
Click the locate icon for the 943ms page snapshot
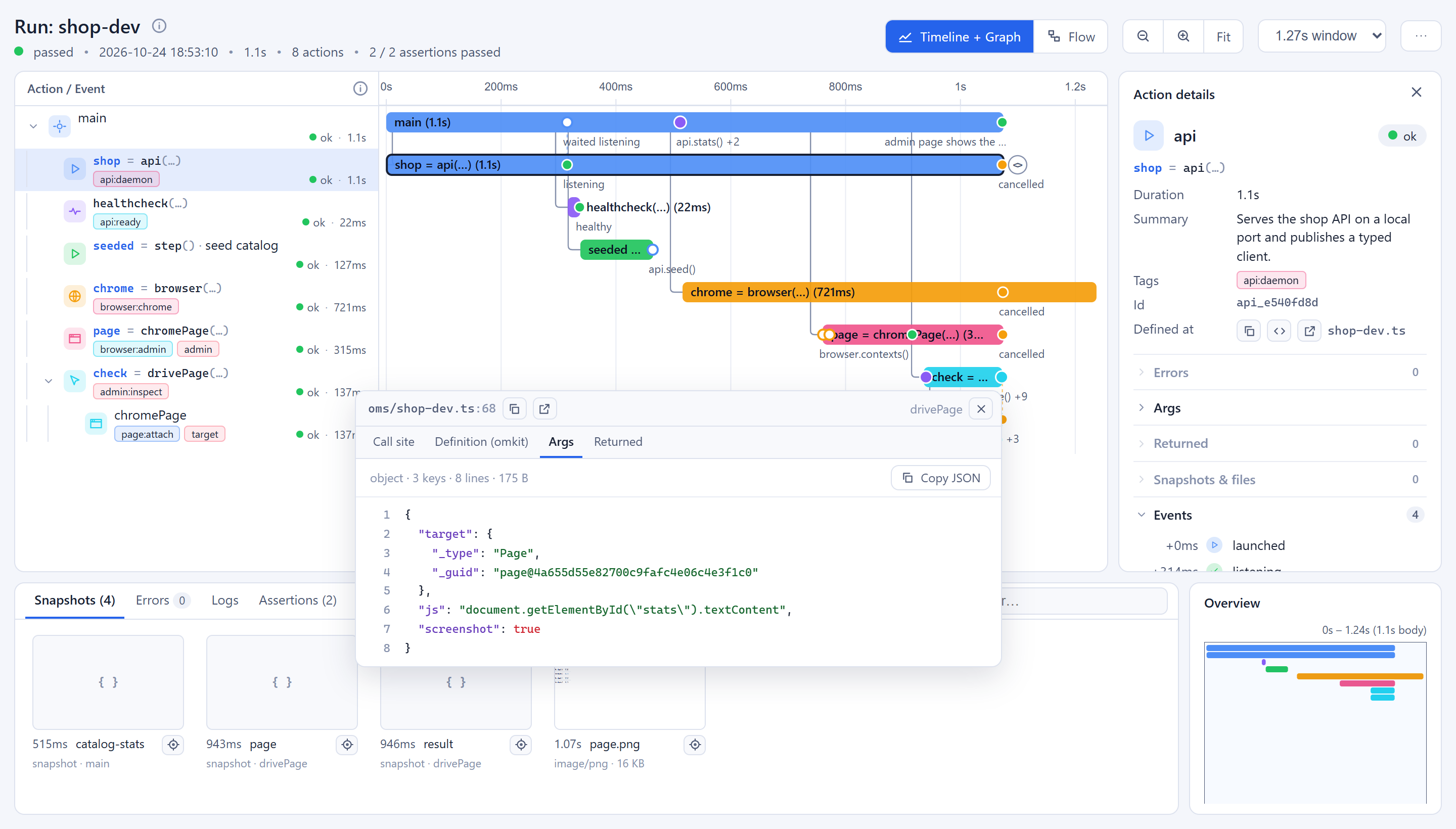347,744
